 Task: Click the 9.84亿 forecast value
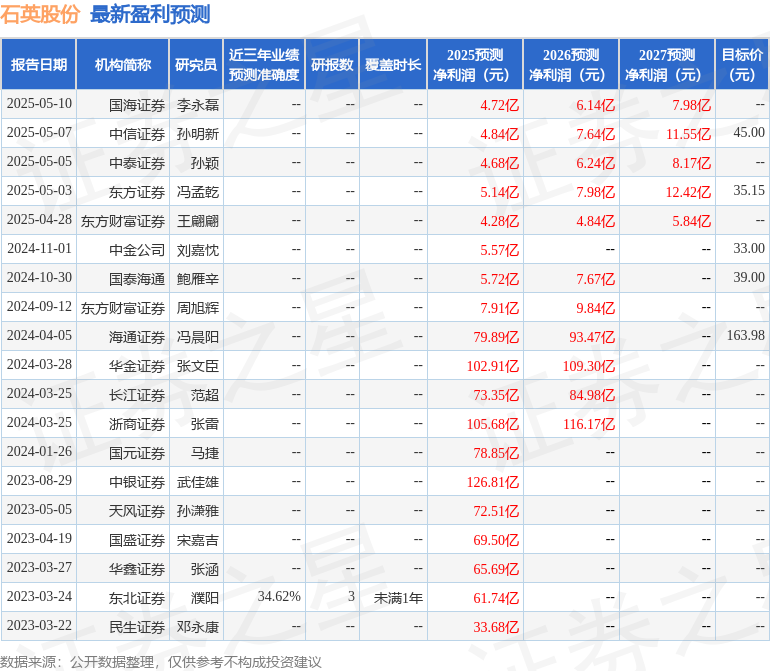click(x=596, y=308)
